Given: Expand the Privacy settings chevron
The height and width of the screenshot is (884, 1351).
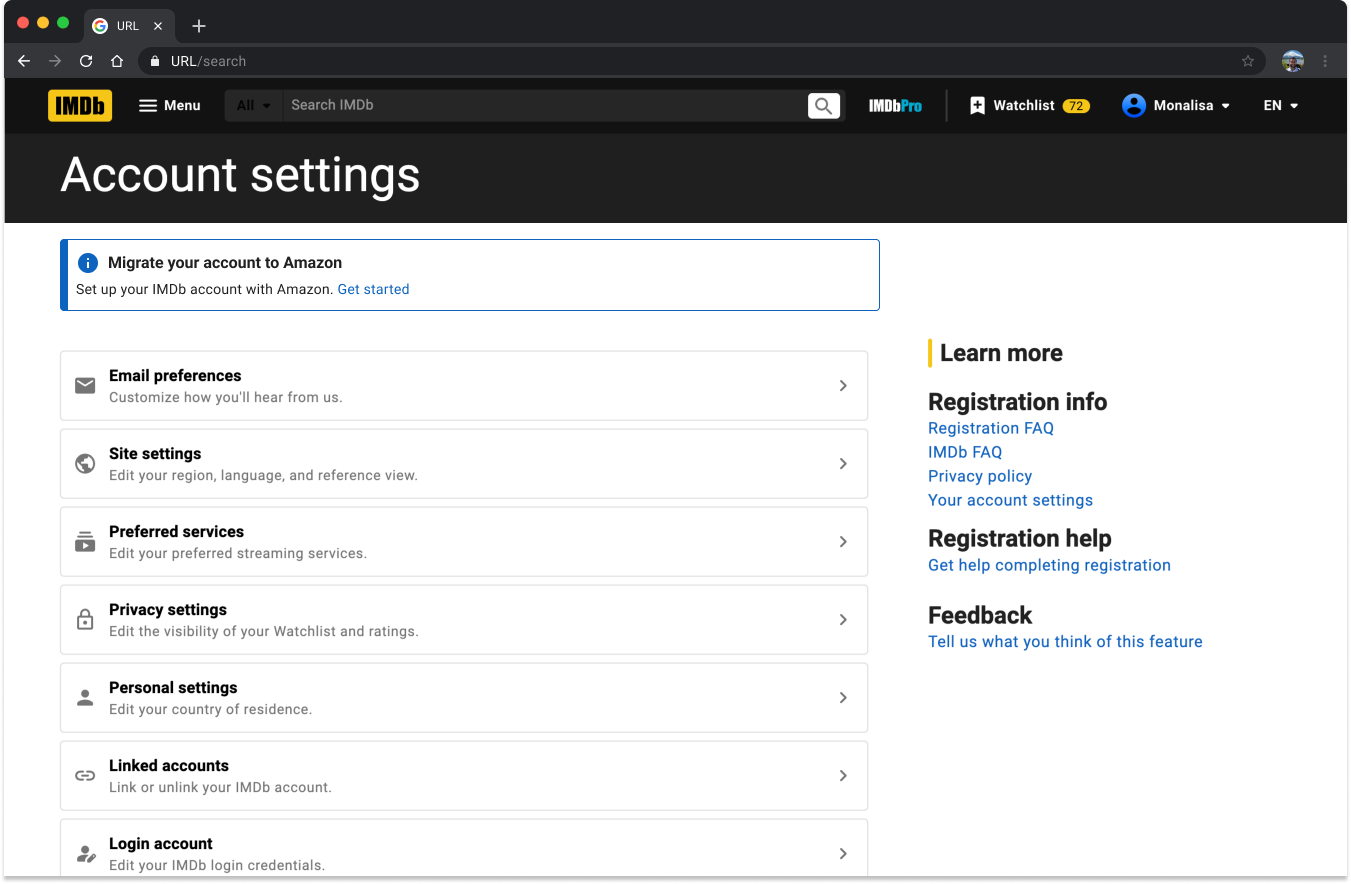Looking at the screenshot, I should pyautogui.click(x=843, y=619).
